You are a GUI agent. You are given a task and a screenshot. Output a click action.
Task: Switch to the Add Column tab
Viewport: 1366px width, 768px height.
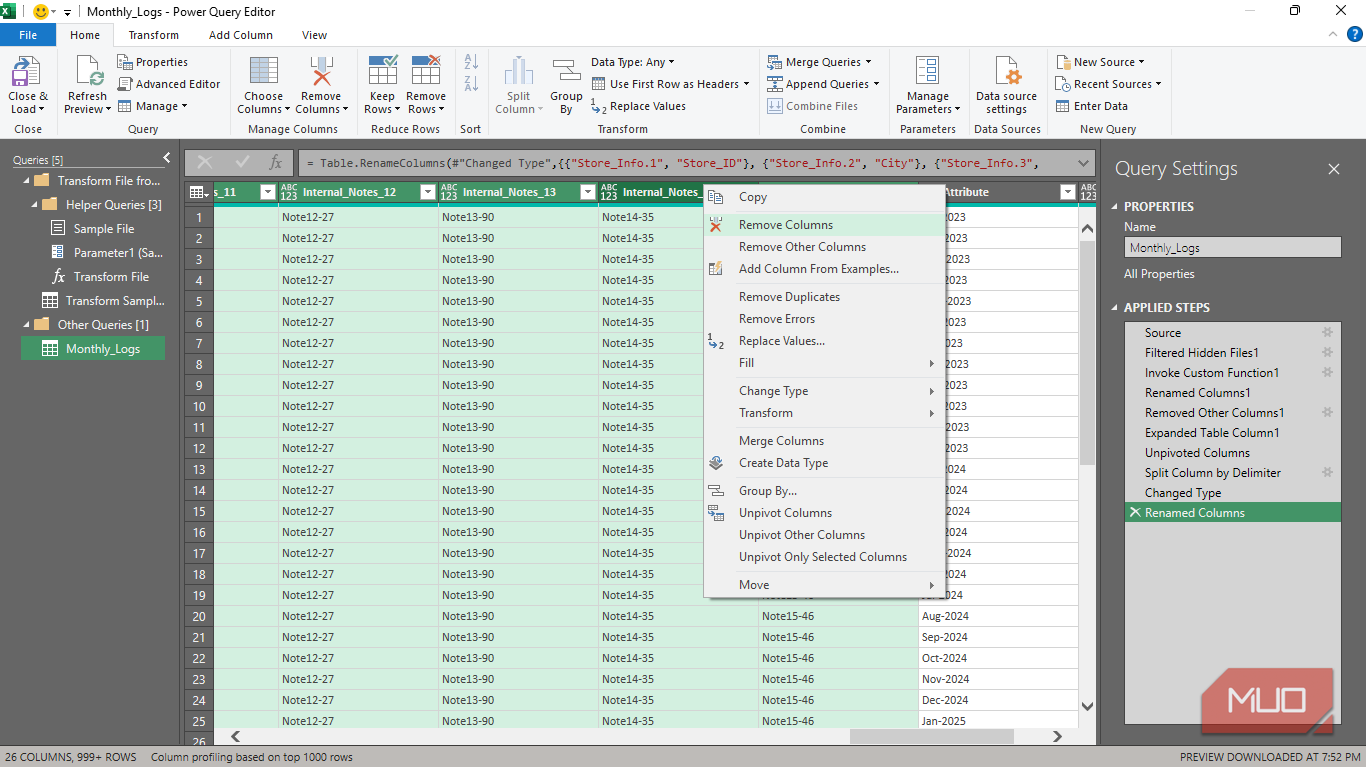coord(241,35)
